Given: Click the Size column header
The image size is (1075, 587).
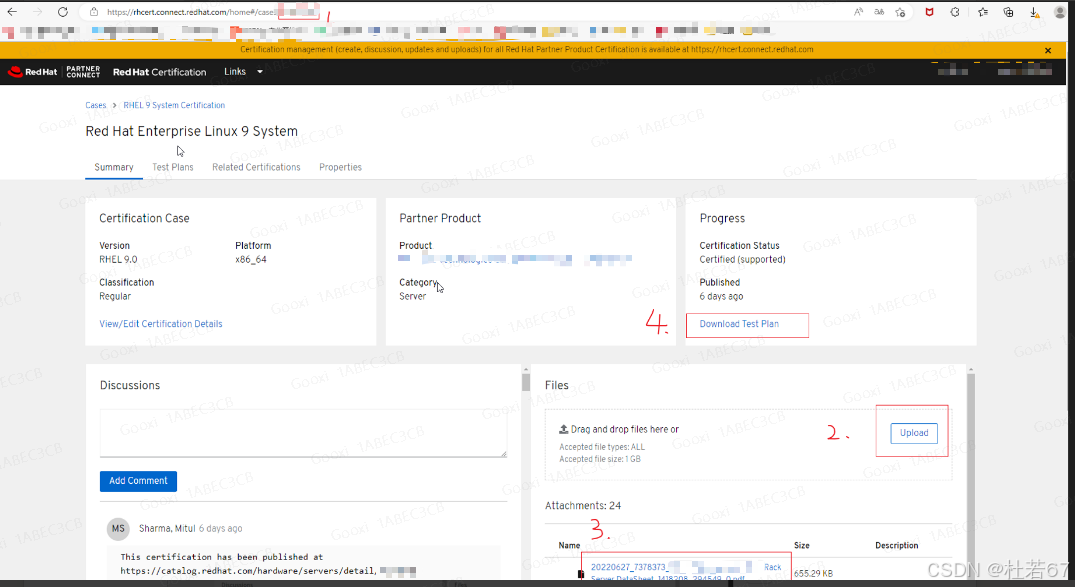Looking at the screenshot, I should [x=801, y=545].
